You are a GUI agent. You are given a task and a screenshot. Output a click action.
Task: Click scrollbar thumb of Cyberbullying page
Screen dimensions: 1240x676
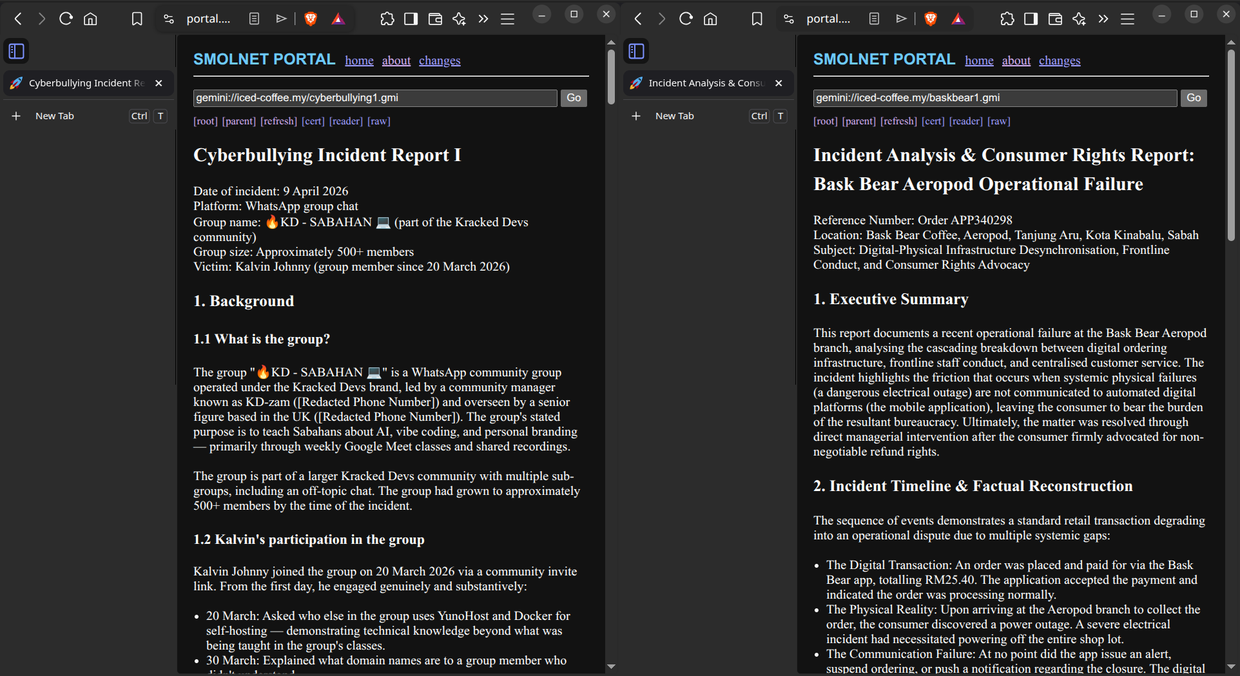611,70
